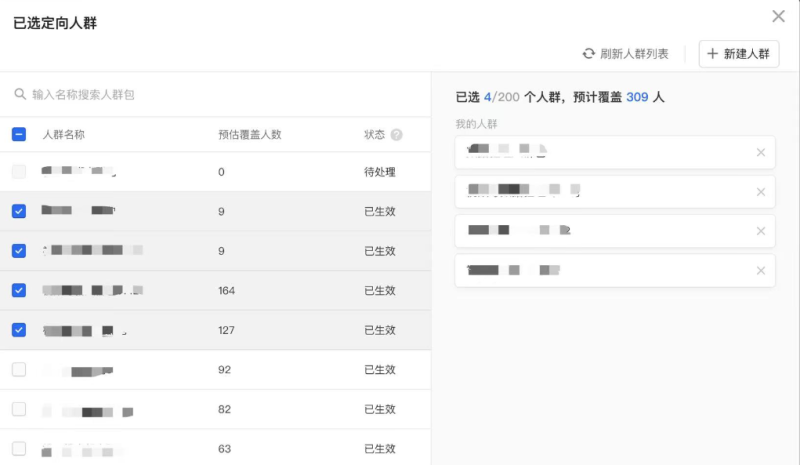Image resolution: width=800 pixels, height=465 pixels.
Task: Click the 预估覆盖人数 column header
Action: point(249,134)
